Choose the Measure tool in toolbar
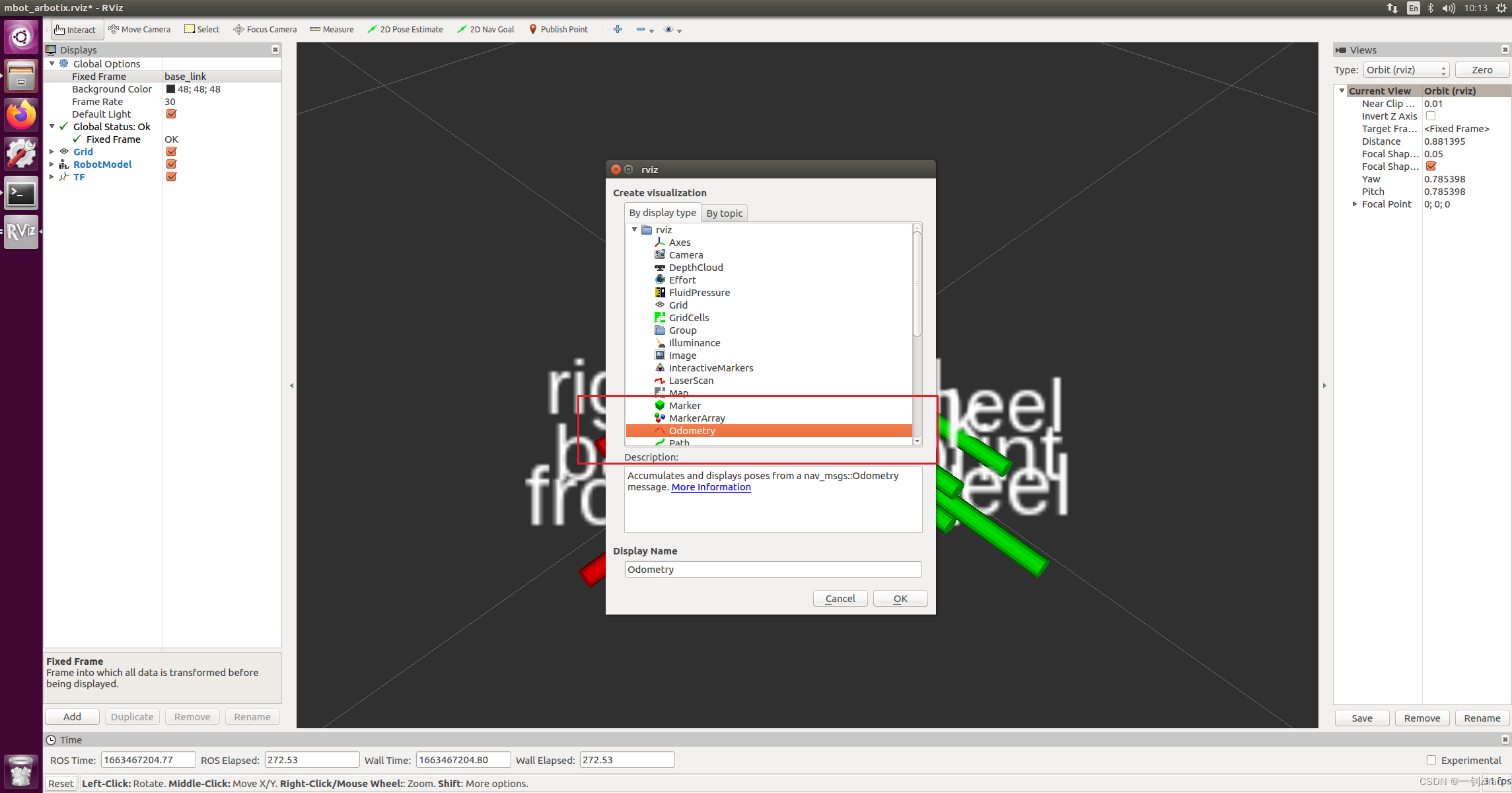 (332, 29)
